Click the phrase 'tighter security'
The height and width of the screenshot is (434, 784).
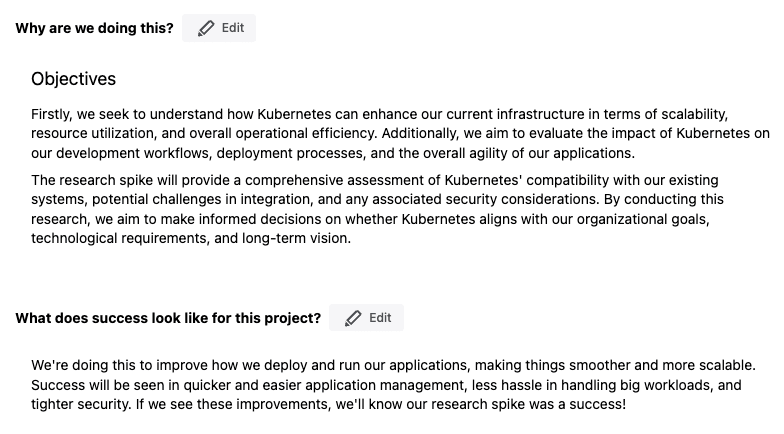click(x=80, y=404)
